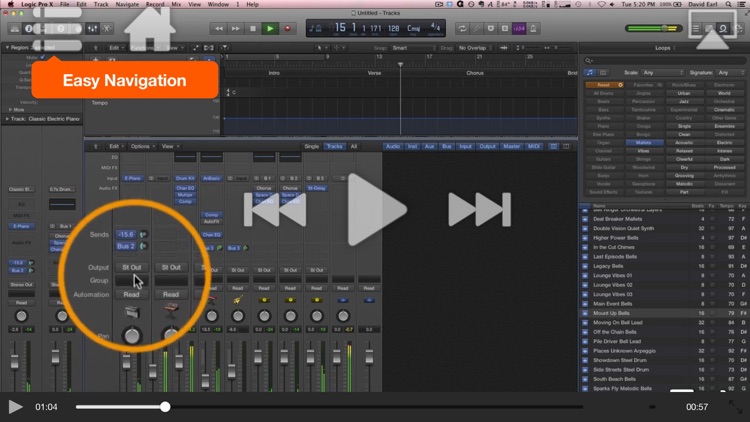750x422 pixels.
Task: Select the Mallets loop category
Action: point(643,143)
